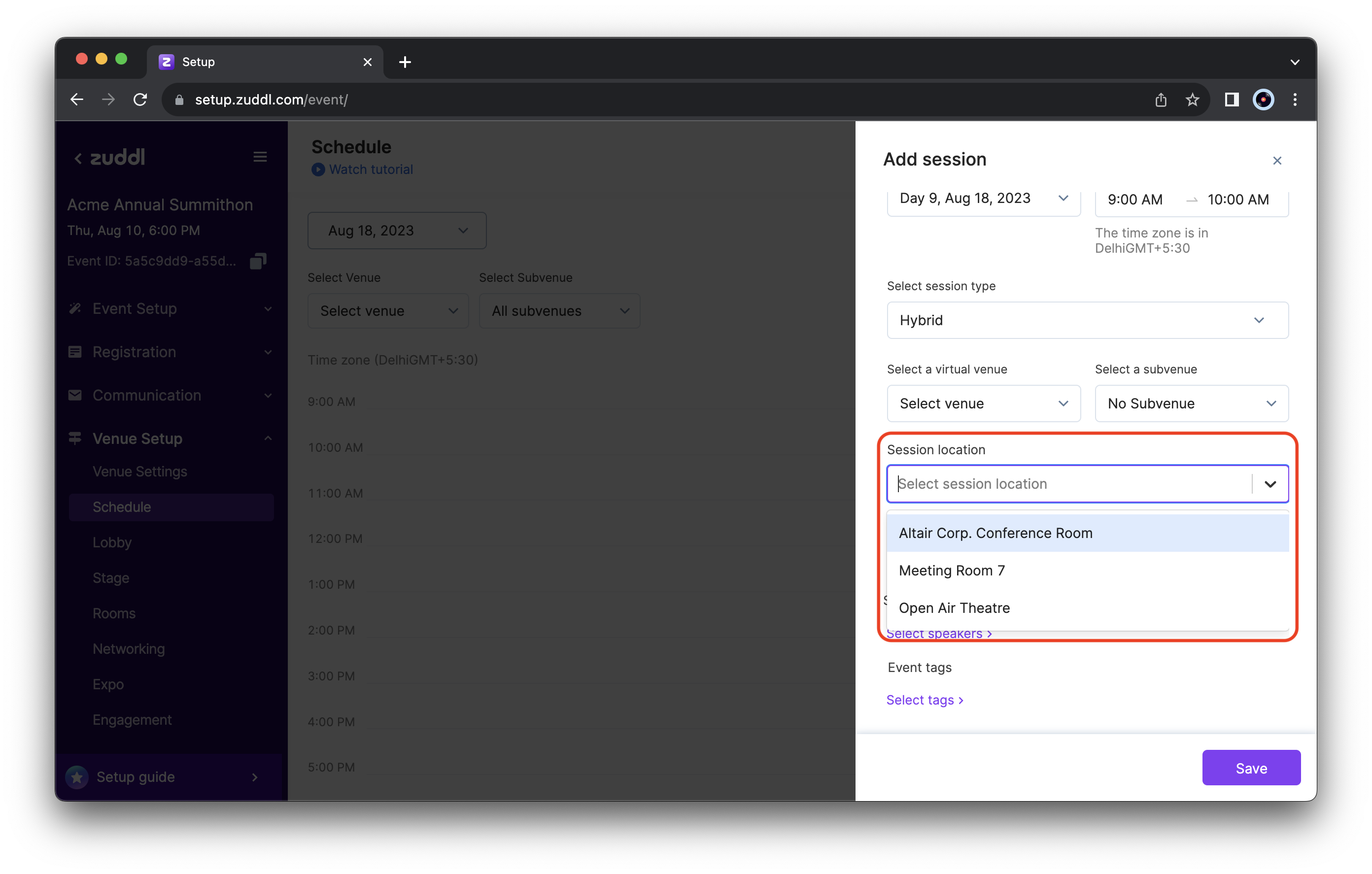The height and width of the screenshot is (874, 1372).
Task: Open the No Subvenue dropdown
Action: (x=1191, y=403)
